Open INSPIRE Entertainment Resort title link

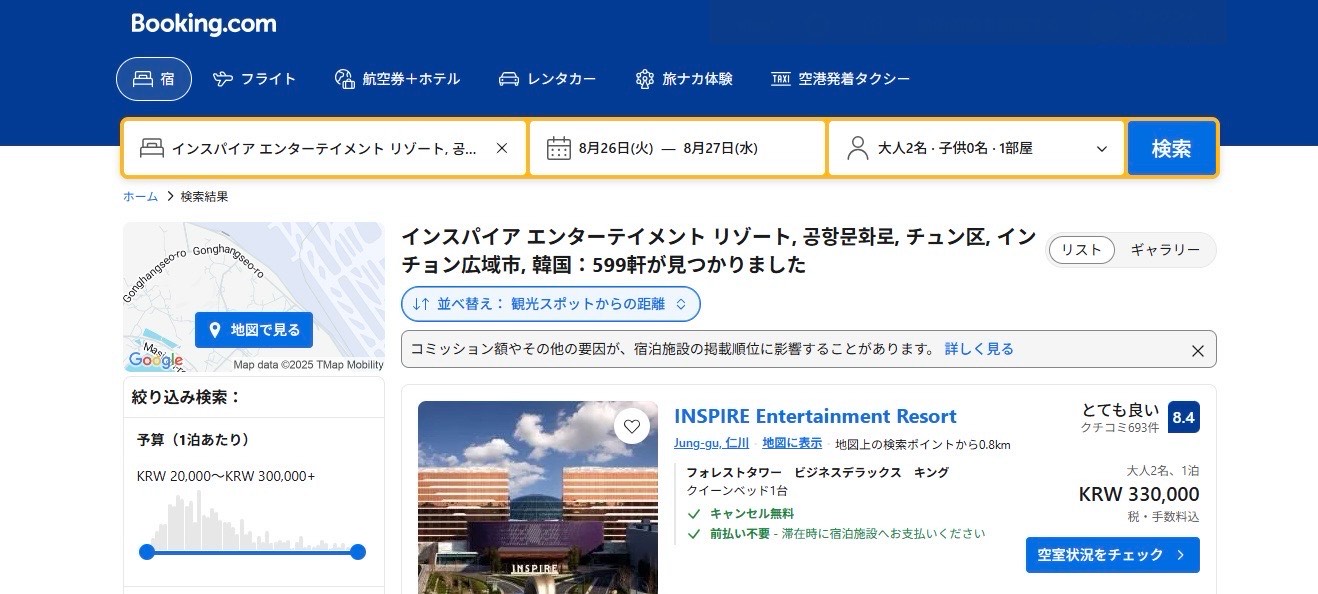tap(815, 416)
